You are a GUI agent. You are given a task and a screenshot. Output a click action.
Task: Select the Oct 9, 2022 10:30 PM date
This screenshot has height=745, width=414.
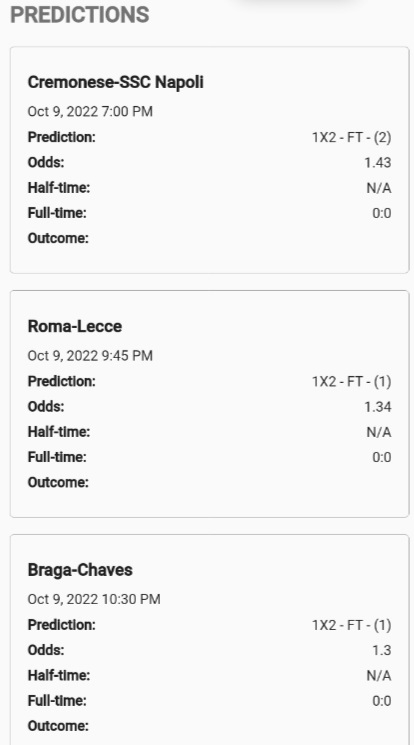pos(94,599)
